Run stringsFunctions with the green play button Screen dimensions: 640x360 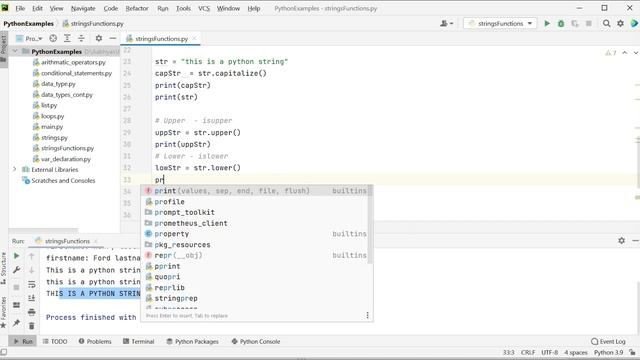tap(547, 24)
